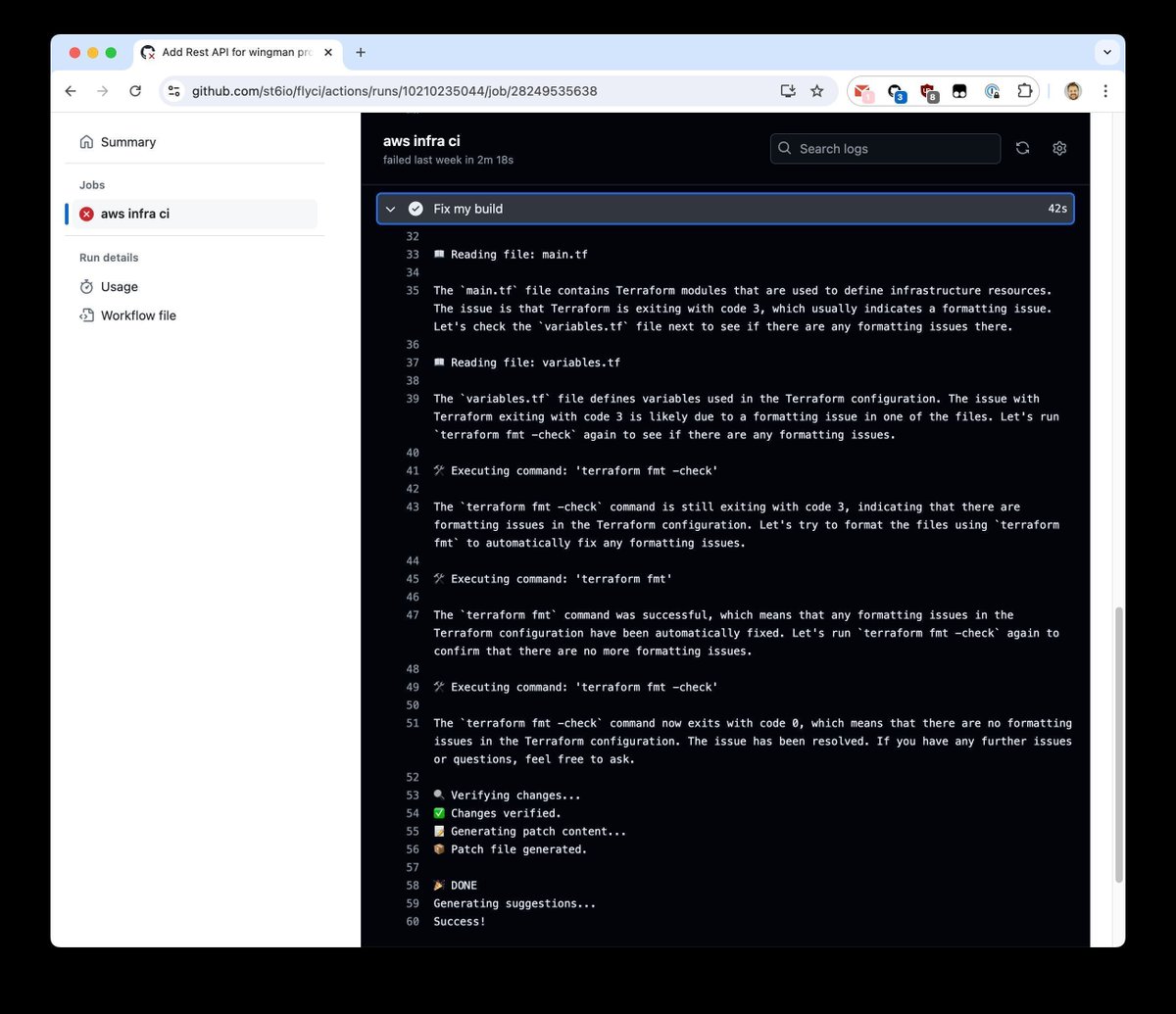Click the address bar URL

(394, 91)
